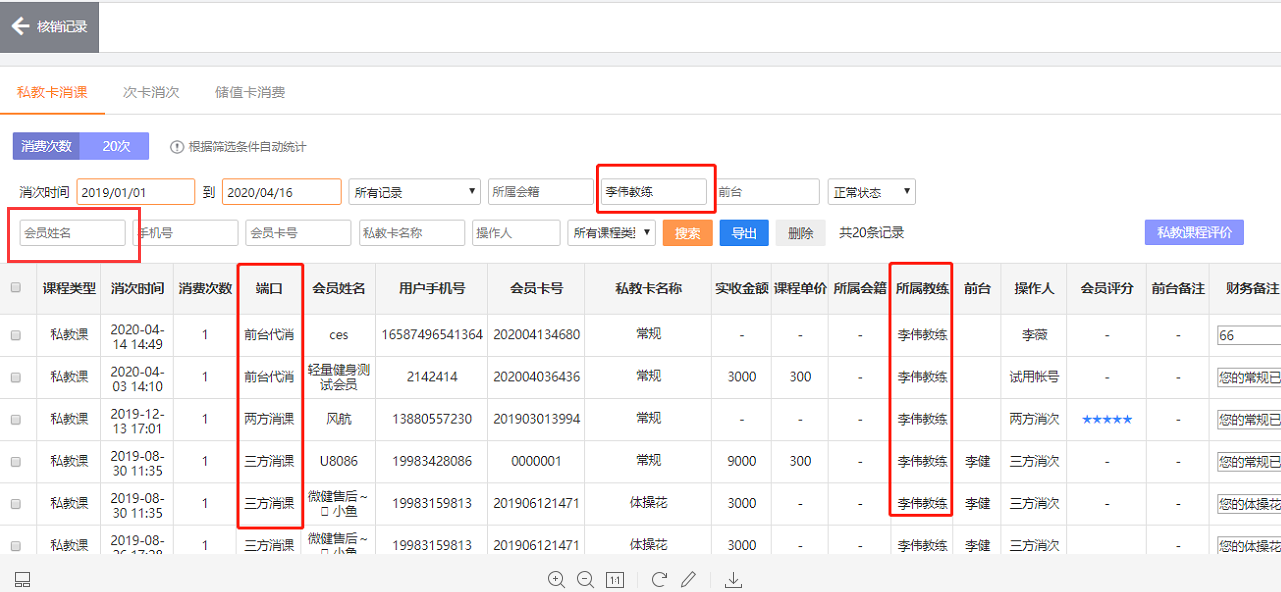Screen dimensions: 1281x592
Task: Click the blue 导出 export button
Action: coord(744,233)
